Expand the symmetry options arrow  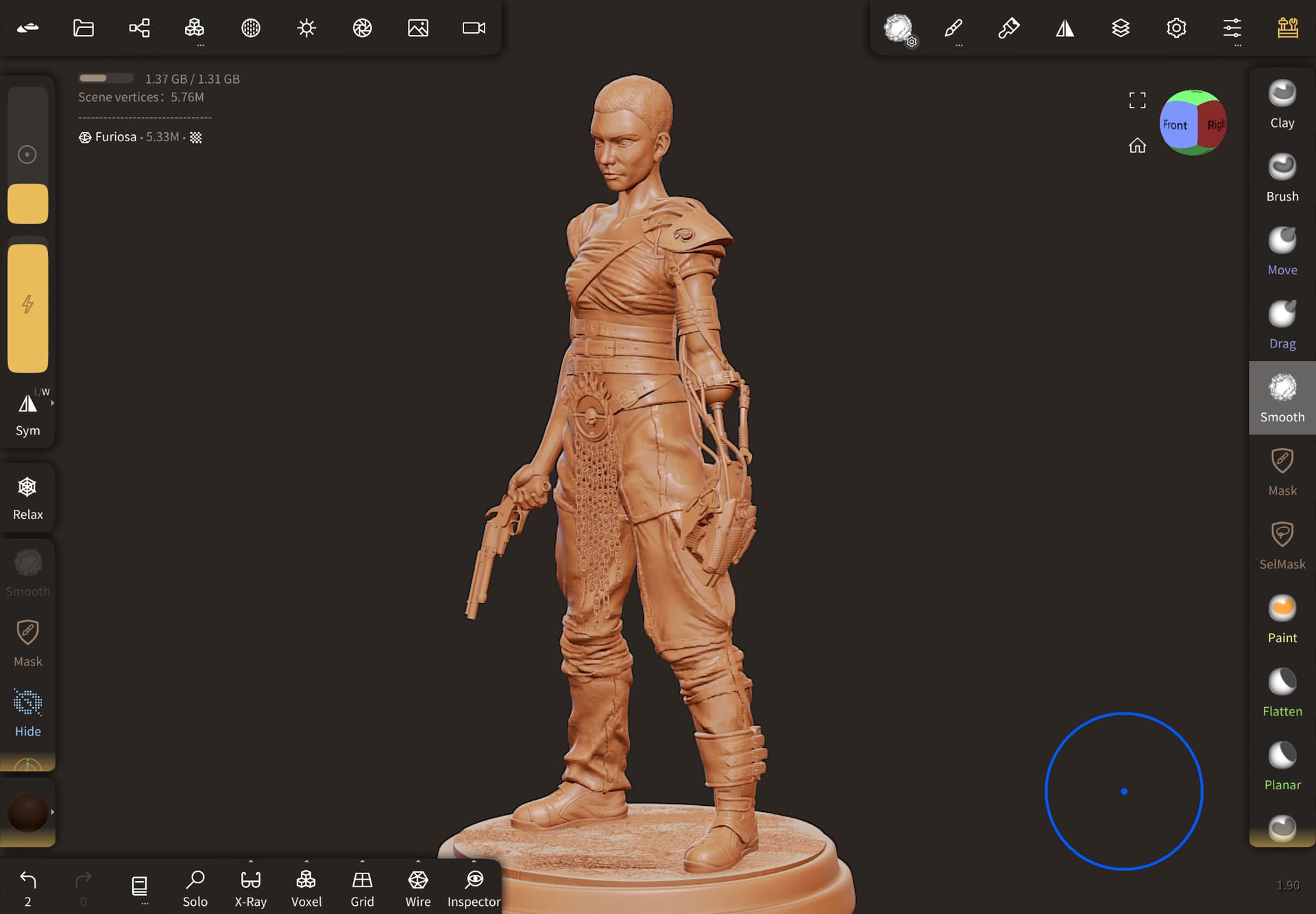click(53, 404)
